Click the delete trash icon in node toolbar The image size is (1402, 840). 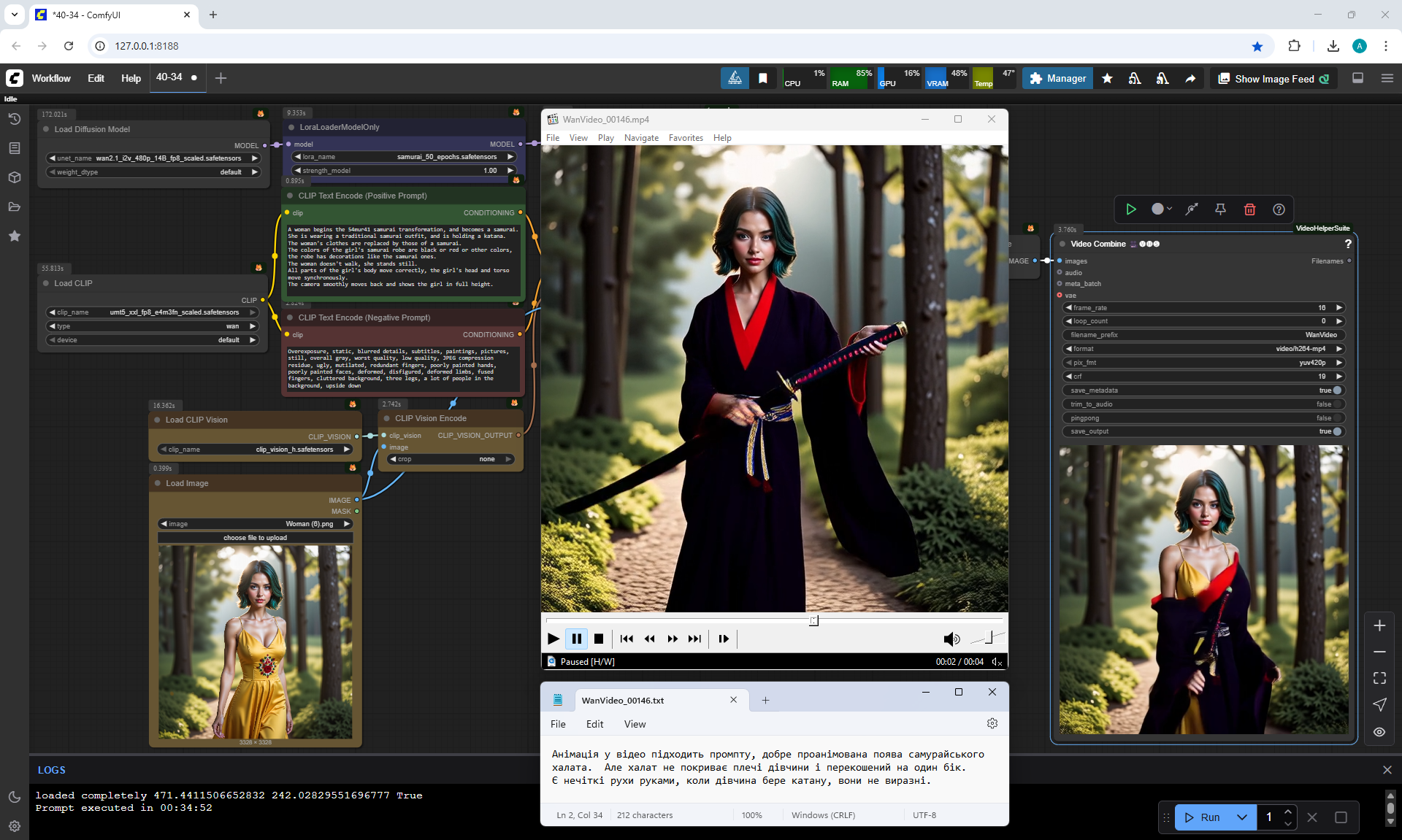tap(1249, 209)
